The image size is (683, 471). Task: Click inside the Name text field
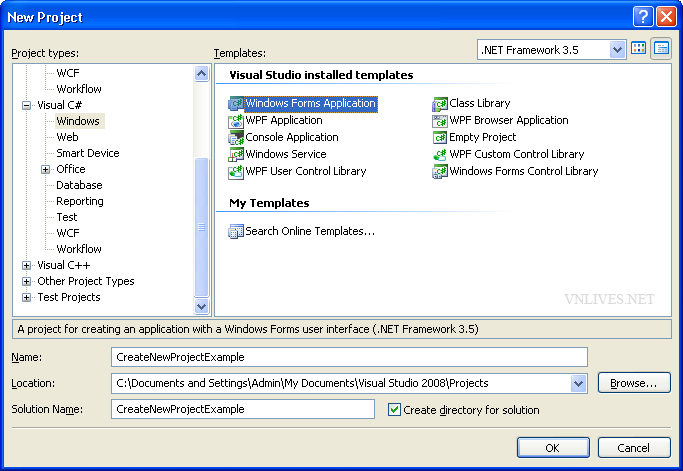click(349, 357)
